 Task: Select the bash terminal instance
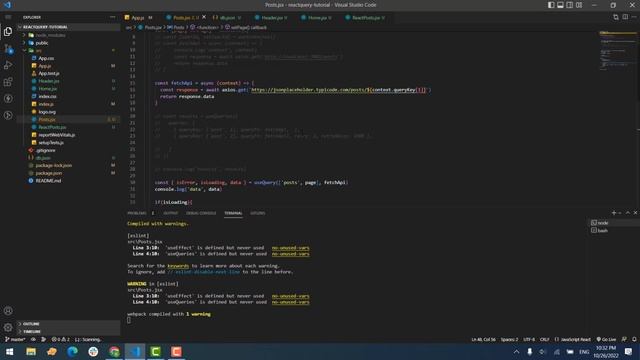[x=614, y=231]
